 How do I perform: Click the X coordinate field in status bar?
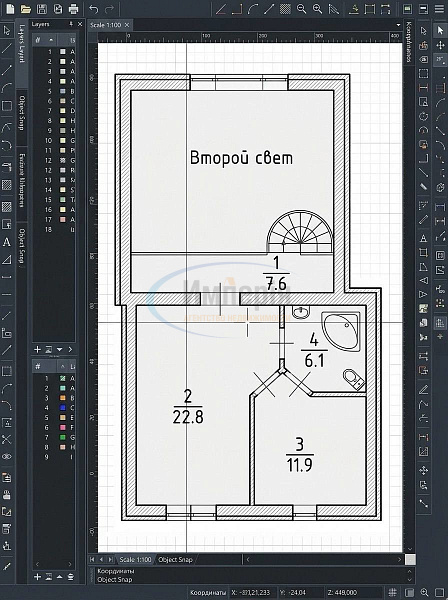(252, 593)
